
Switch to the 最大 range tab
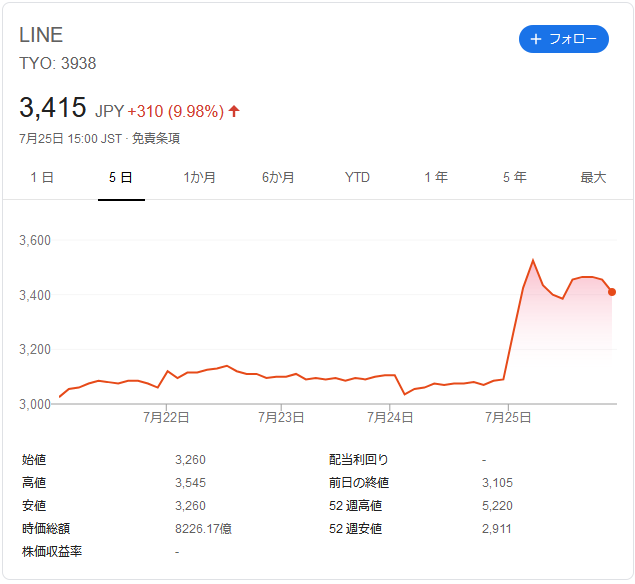593,177
